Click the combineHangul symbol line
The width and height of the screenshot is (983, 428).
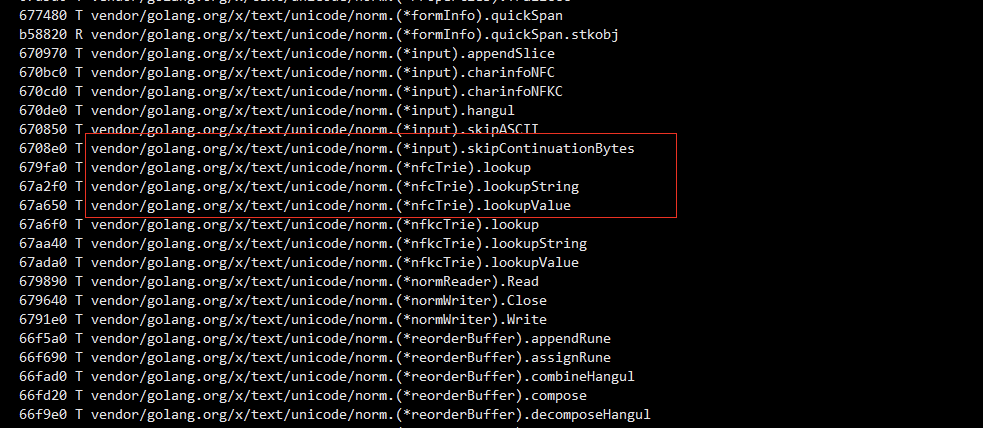327,376
